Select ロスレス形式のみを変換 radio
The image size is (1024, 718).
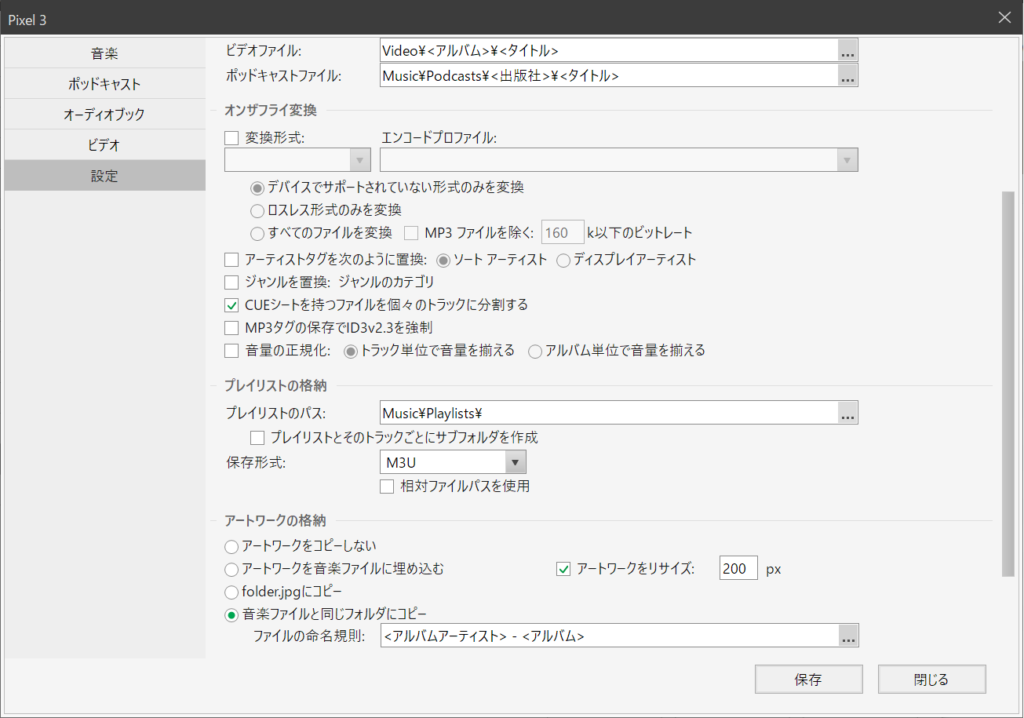[257, 211]
